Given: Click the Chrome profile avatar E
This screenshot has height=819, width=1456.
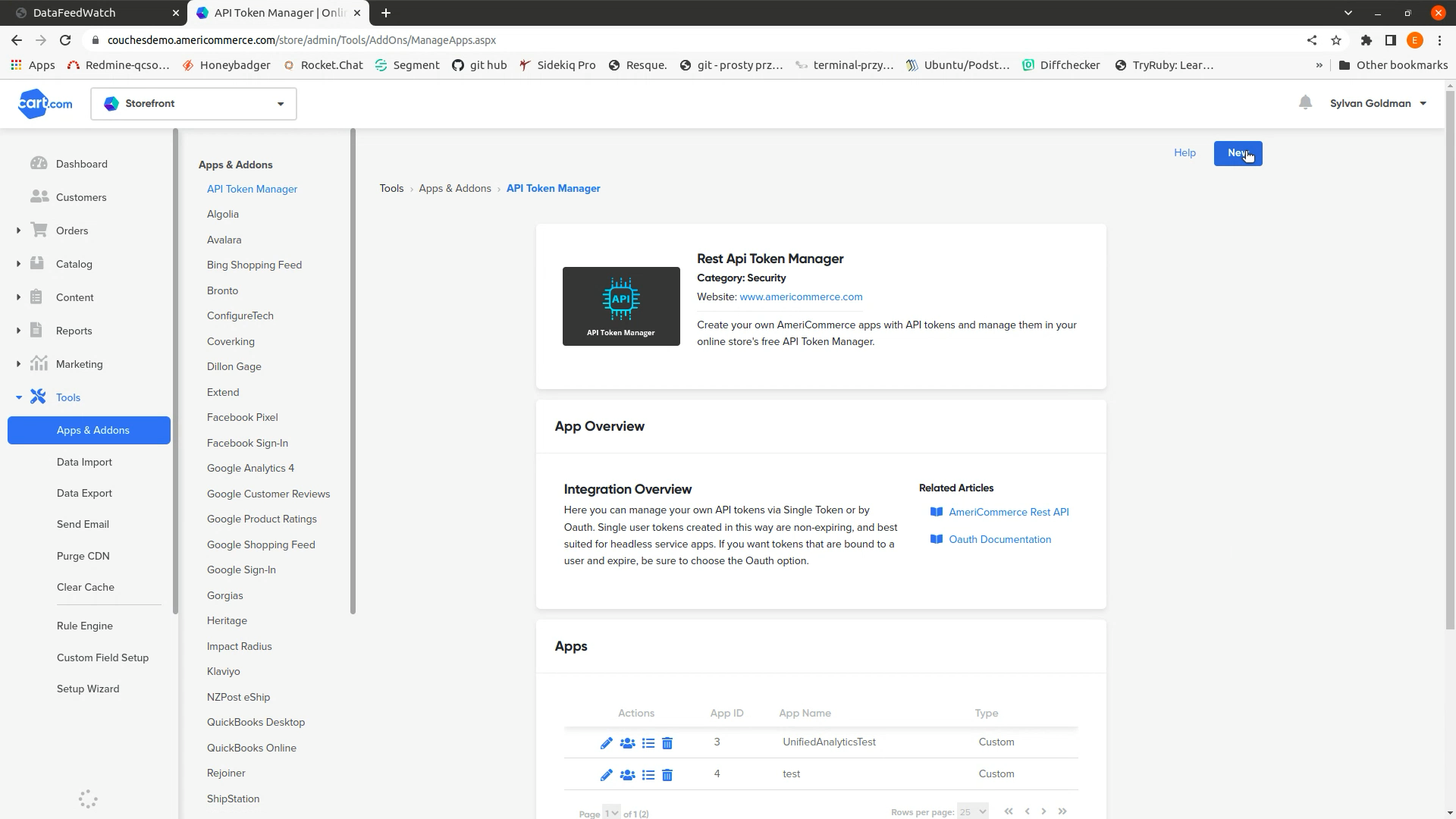Looking at the screenshot, I should 1415,40.
